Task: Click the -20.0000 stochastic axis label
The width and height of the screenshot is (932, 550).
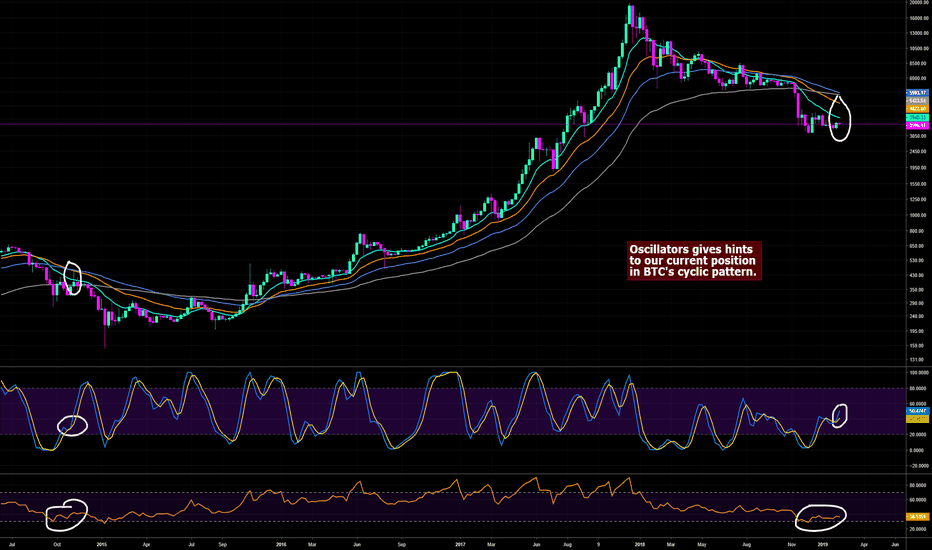Action: 919,466
